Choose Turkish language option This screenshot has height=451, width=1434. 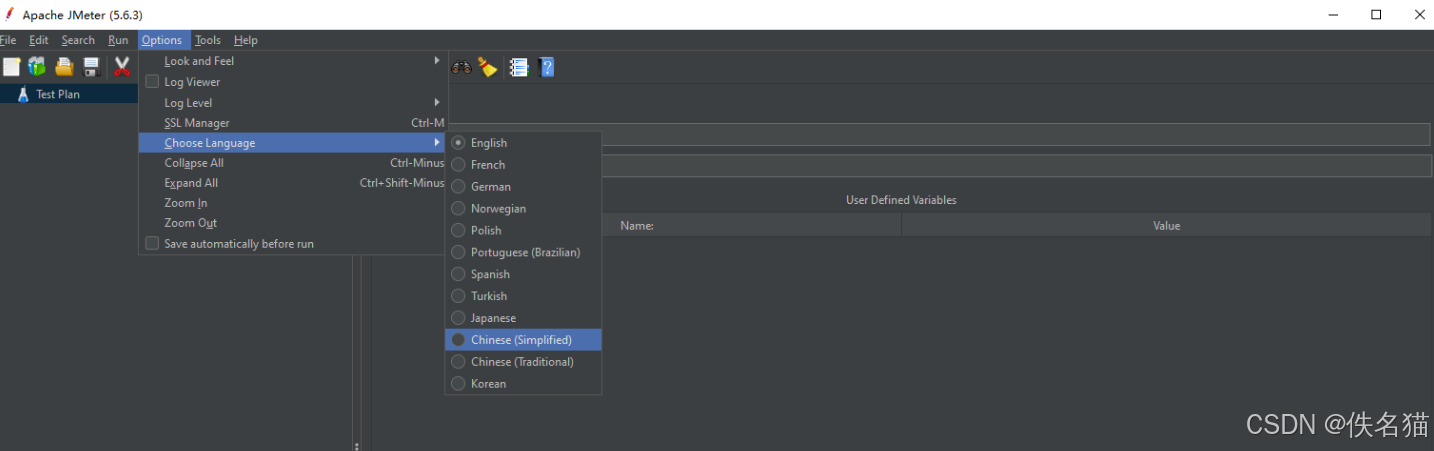(x=523, y=296)
